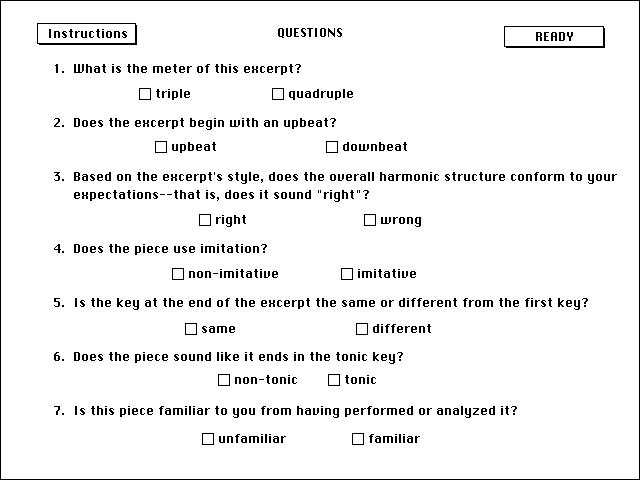Check the "right" harmonic structure box

coord(205,220)
